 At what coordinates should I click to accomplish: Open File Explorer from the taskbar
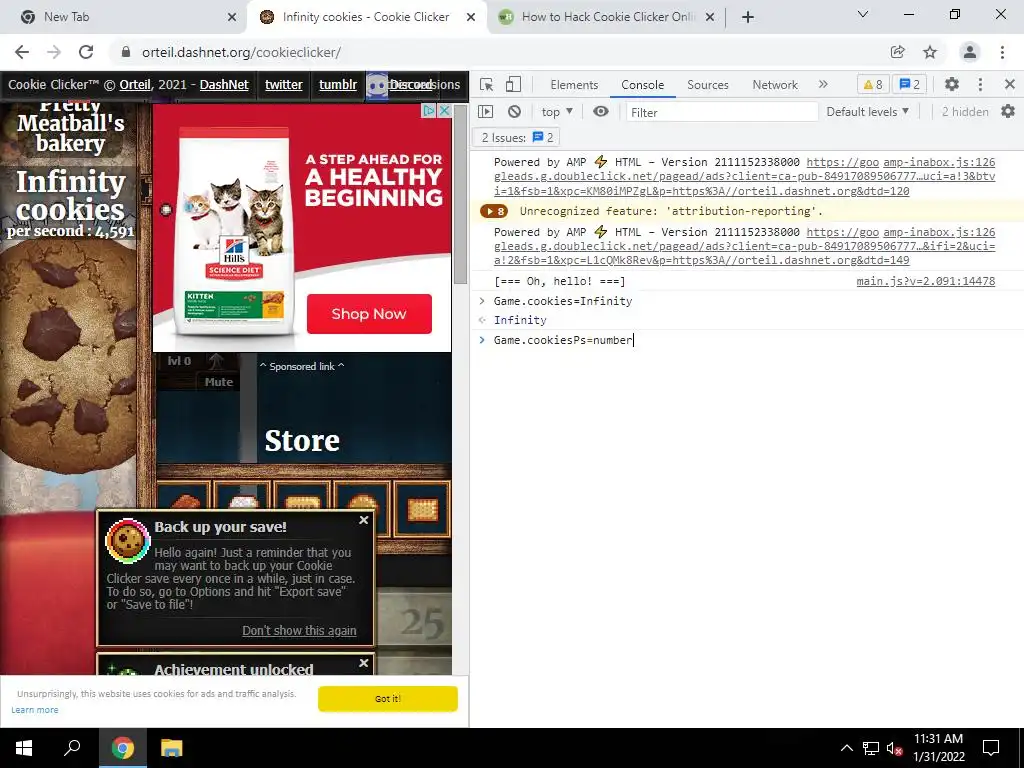pos(171,748)
